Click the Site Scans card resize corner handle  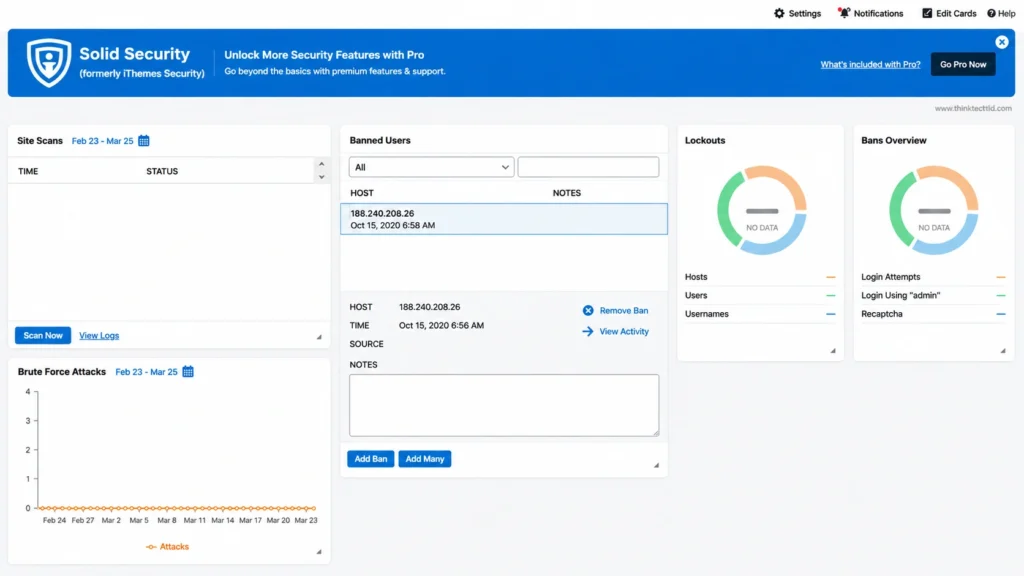[x=319, y=337]
